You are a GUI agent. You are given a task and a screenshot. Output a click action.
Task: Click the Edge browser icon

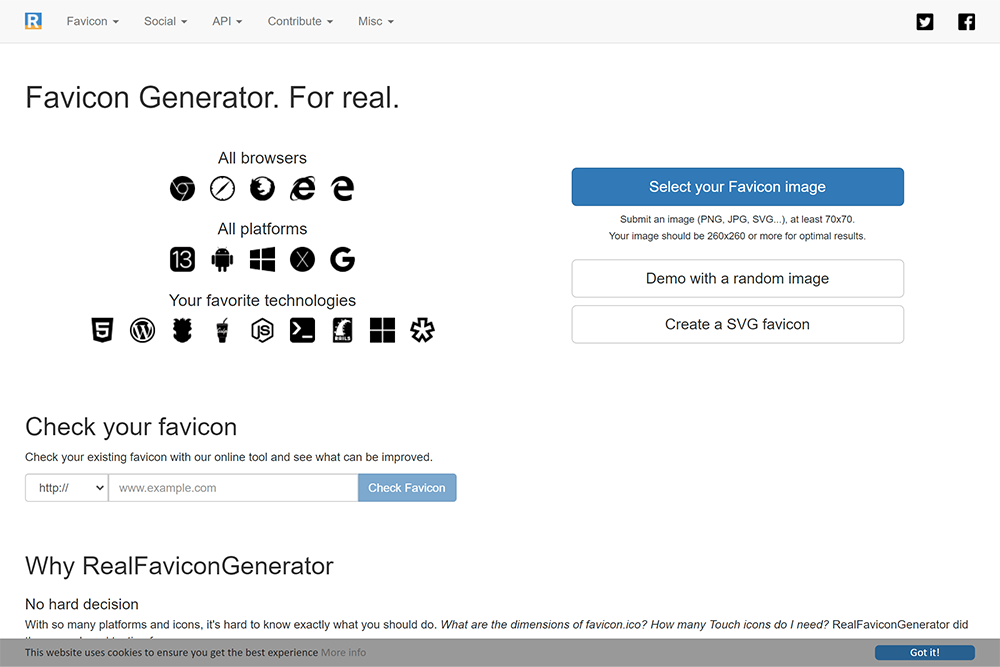coord(342,189)
